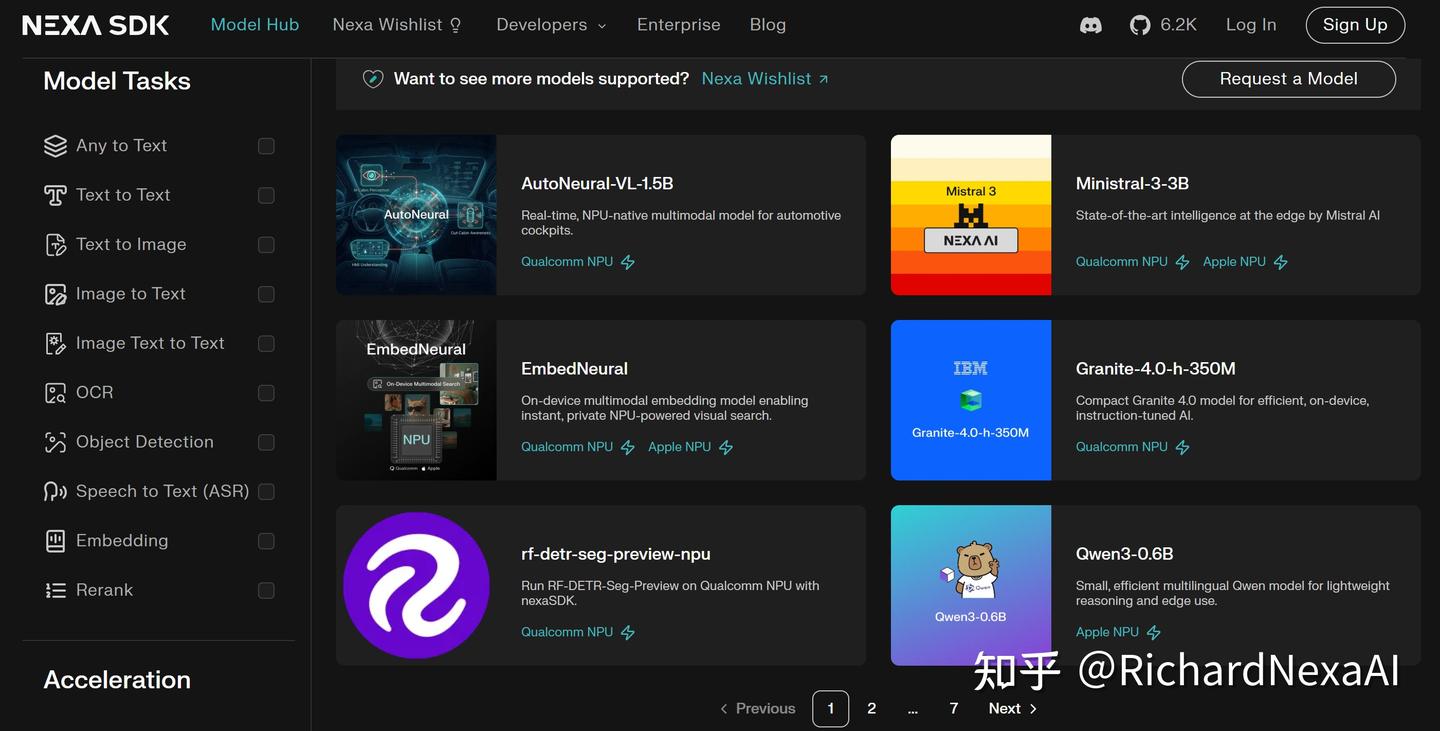The width and height of the screenshot is (1440, 731).
Task: Open the Enterprise page from the navigation
Action: [x=679, y=24]
